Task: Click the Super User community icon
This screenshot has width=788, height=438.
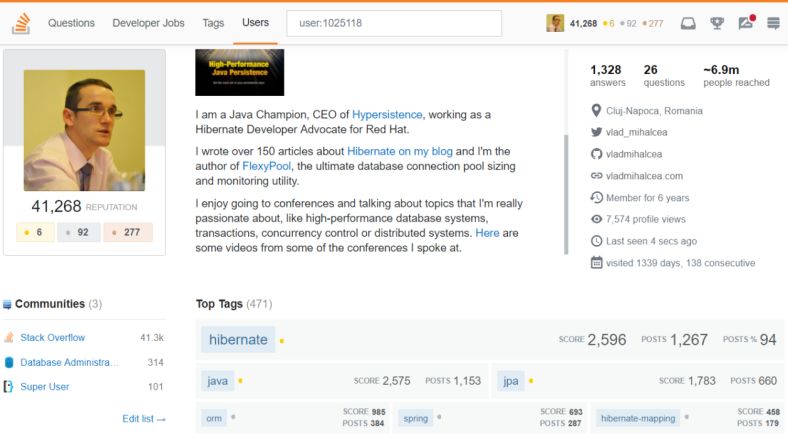Action: point(9,386)
